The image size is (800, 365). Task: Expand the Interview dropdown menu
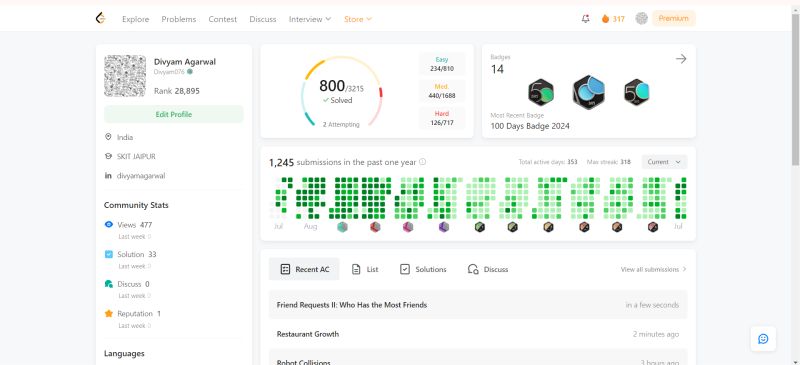[310, 19]
